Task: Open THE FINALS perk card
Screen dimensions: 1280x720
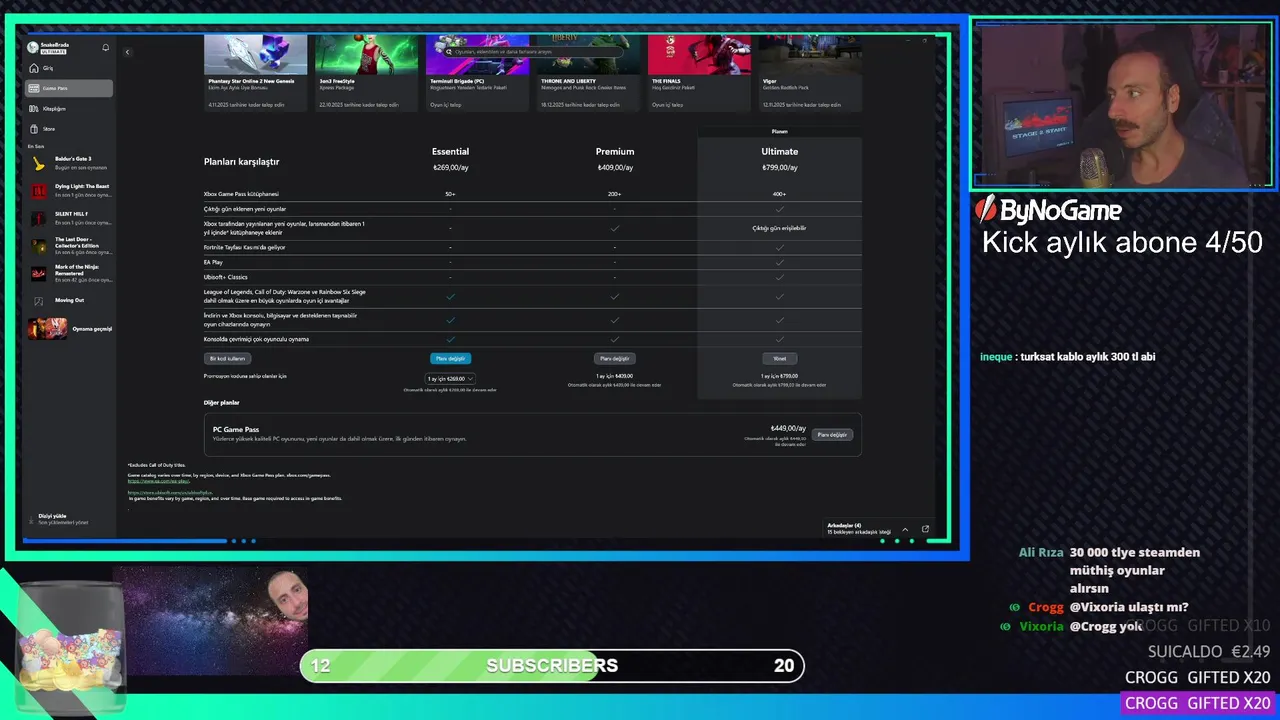Action: [x=699, y=73]
